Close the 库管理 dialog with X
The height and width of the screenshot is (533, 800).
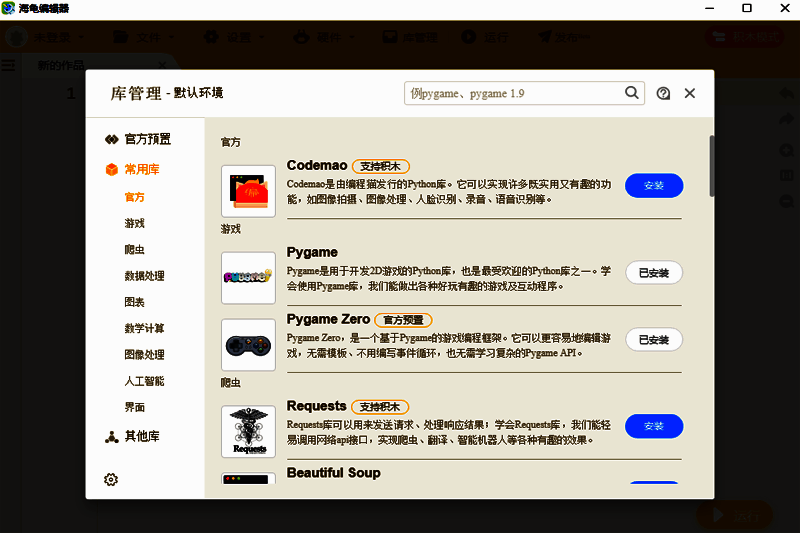tap(690, 93)
